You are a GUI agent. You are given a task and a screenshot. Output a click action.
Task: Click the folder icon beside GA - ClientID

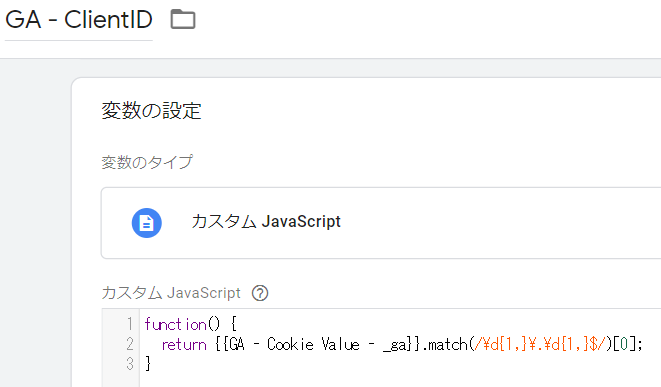click(x=183, y=19)
